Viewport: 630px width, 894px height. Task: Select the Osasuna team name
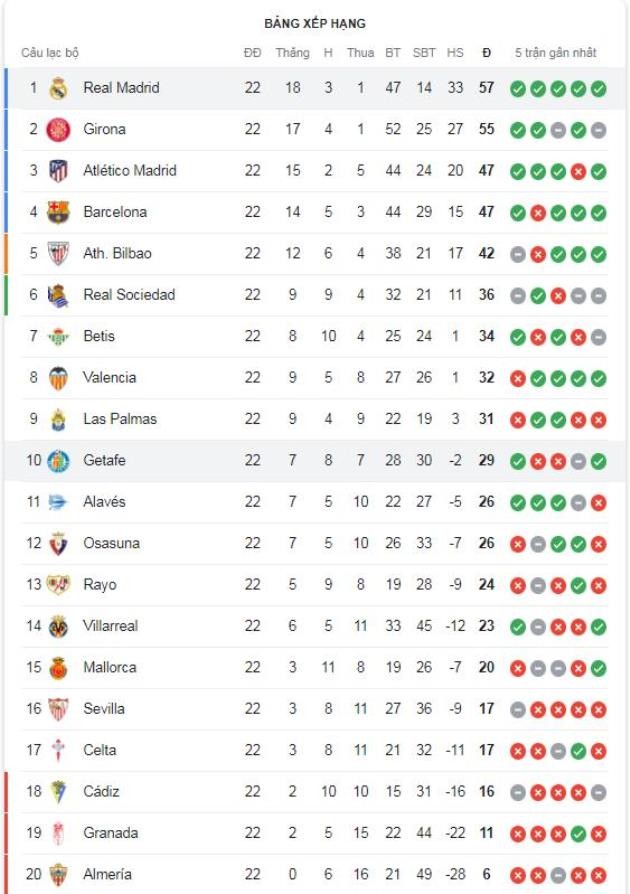111,543
